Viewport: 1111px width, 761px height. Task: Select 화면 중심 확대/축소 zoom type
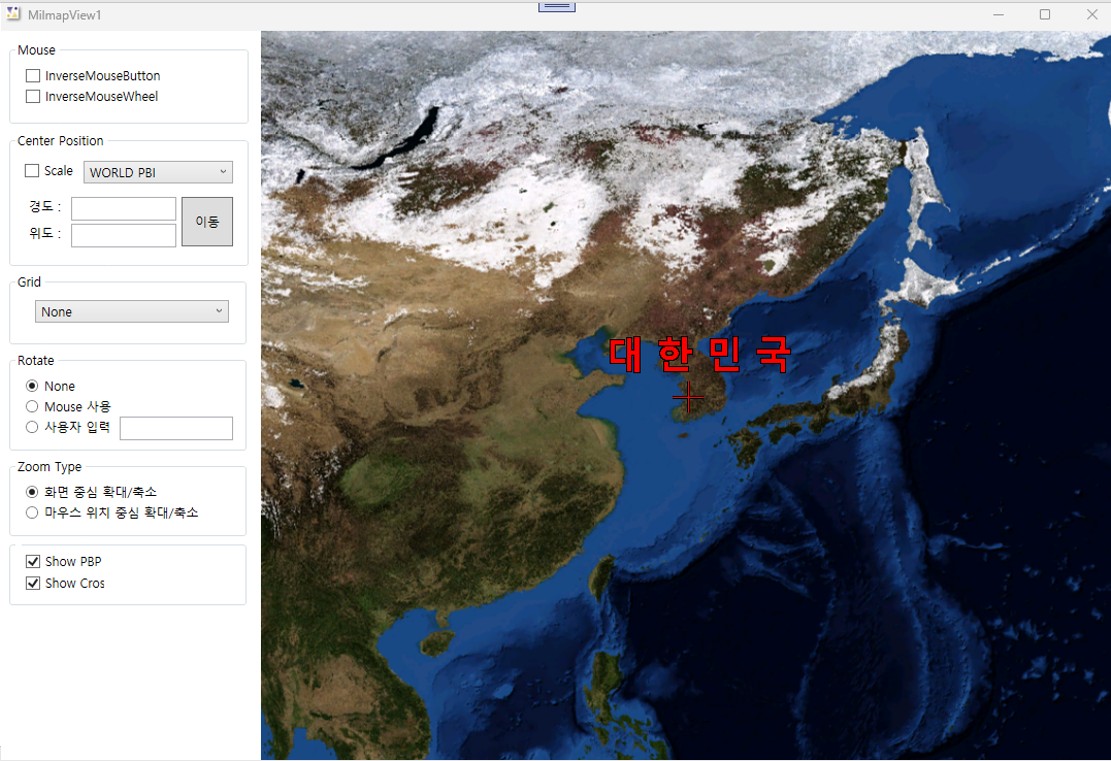coord(32,492)
